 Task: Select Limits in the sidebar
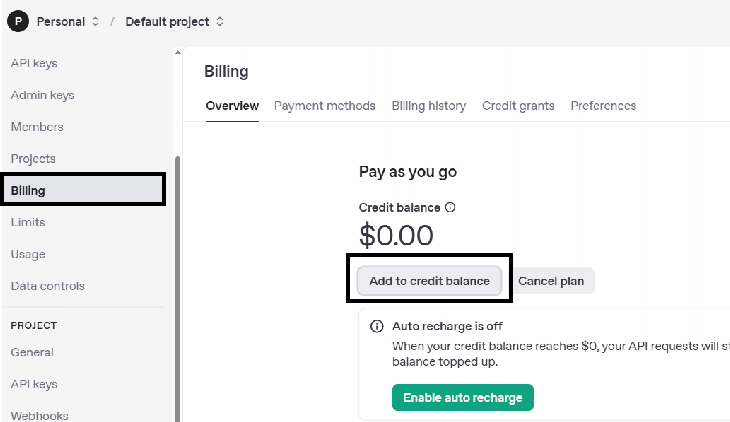coord(28,222)
